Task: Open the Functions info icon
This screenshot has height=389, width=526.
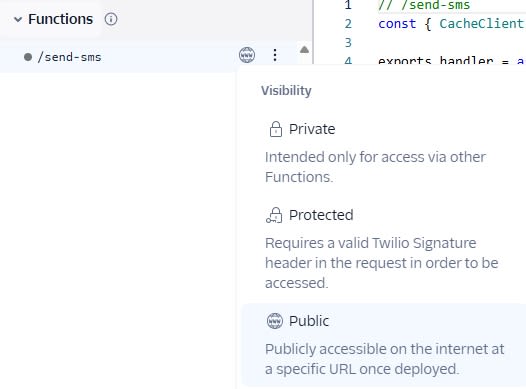Action: point(111,19)
